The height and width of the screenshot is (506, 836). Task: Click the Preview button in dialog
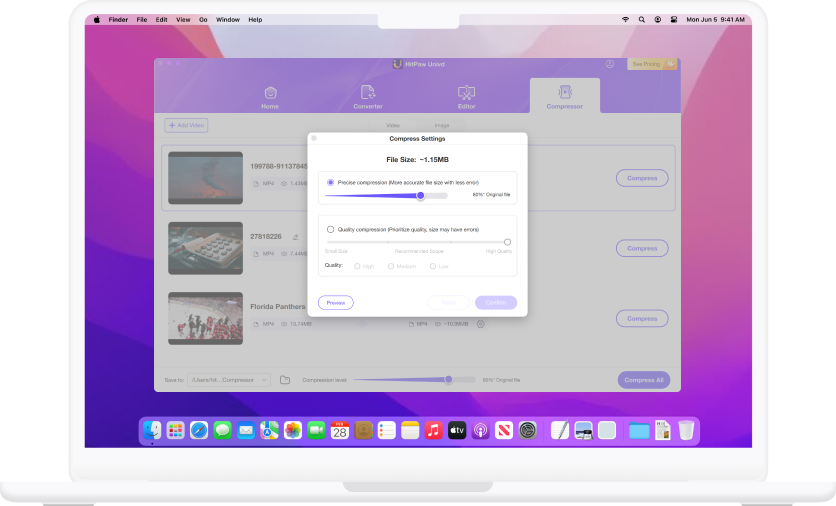click(336, 303)
